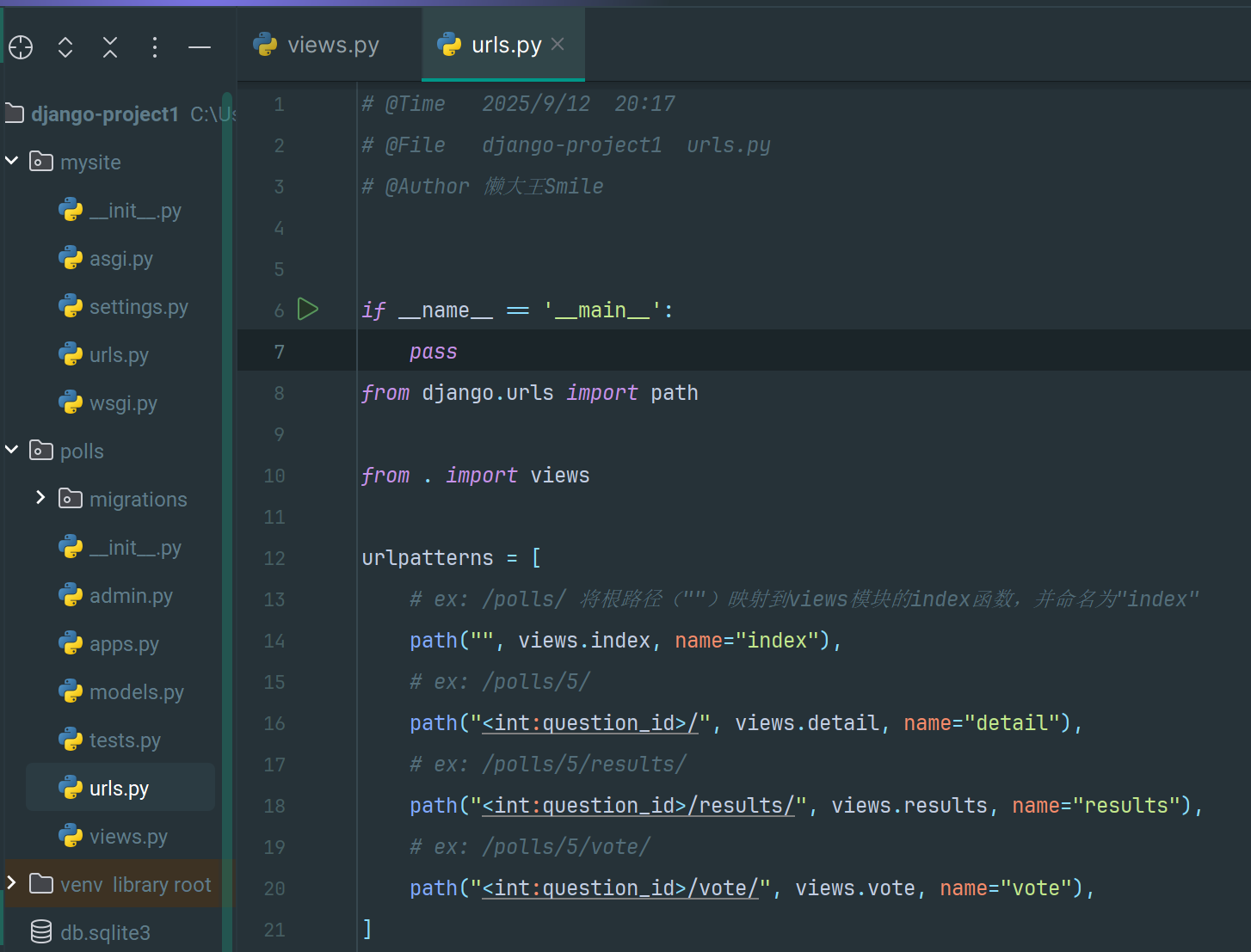
Task: Collapse the polls folder
Action: tap(12, 450)
